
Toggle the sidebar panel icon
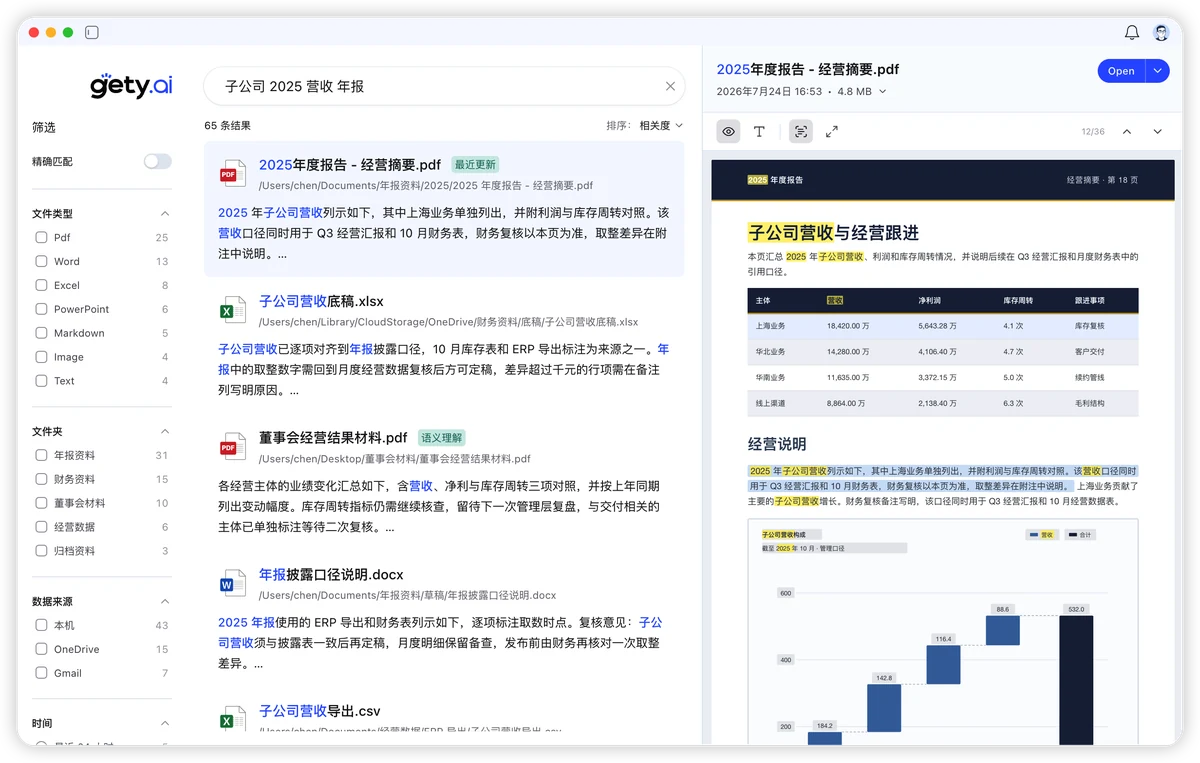tap(92, 33)
